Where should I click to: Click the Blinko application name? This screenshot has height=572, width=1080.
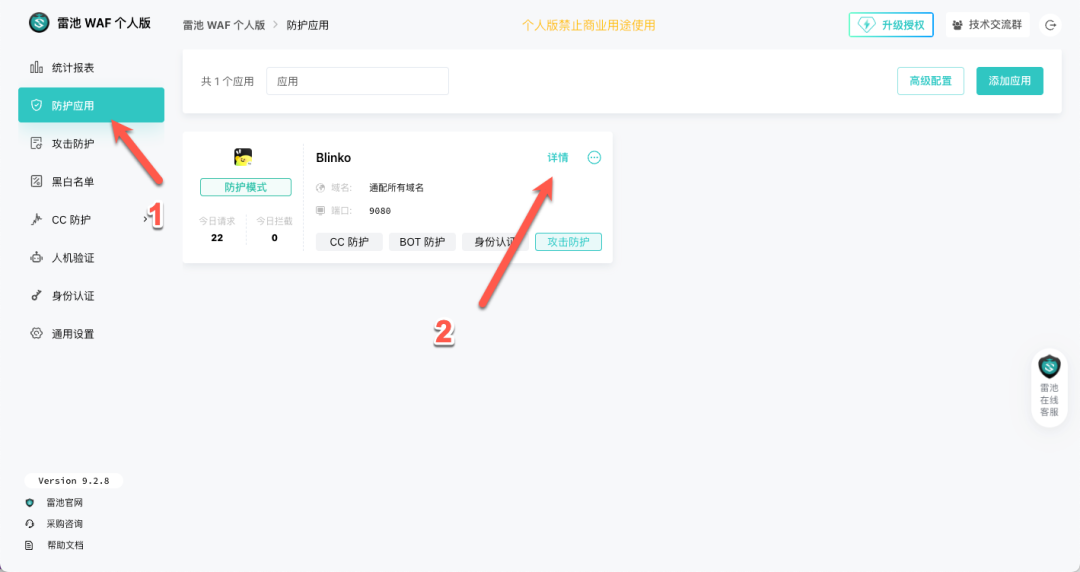point(333,158)
